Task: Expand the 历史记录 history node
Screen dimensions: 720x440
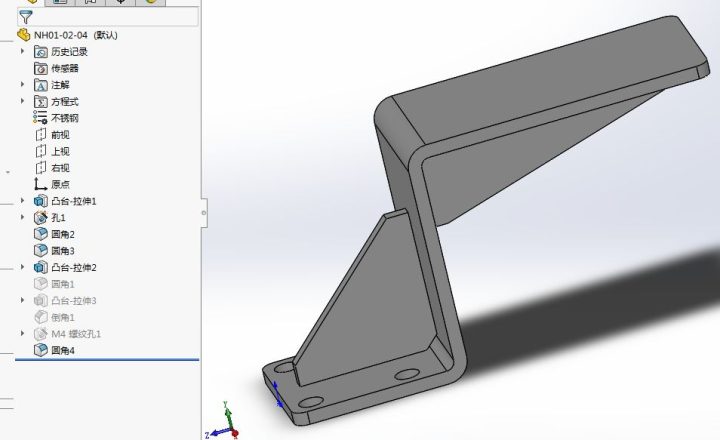Action: tap(22, 51)
